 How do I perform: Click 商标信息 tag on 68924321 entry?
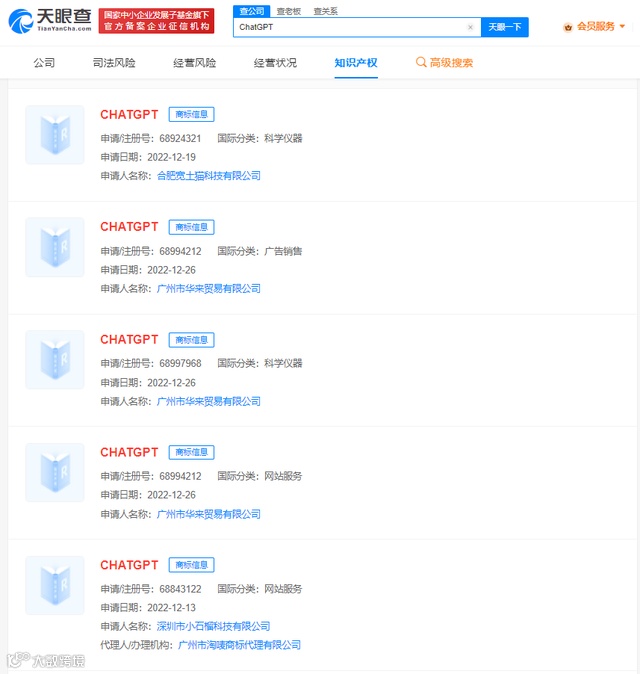coord(191,114)
